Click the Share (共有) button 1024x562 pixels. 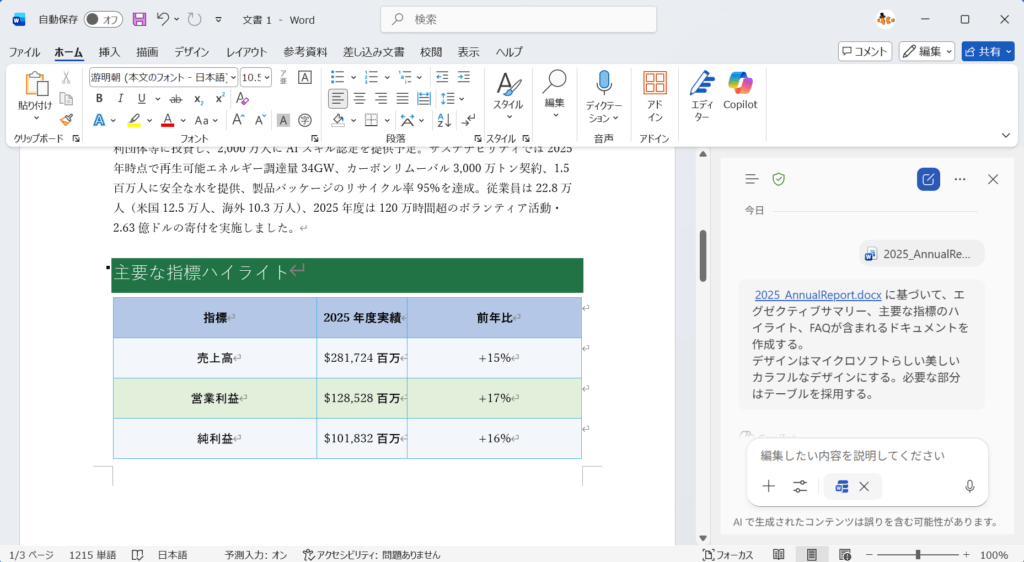(986, 51)
